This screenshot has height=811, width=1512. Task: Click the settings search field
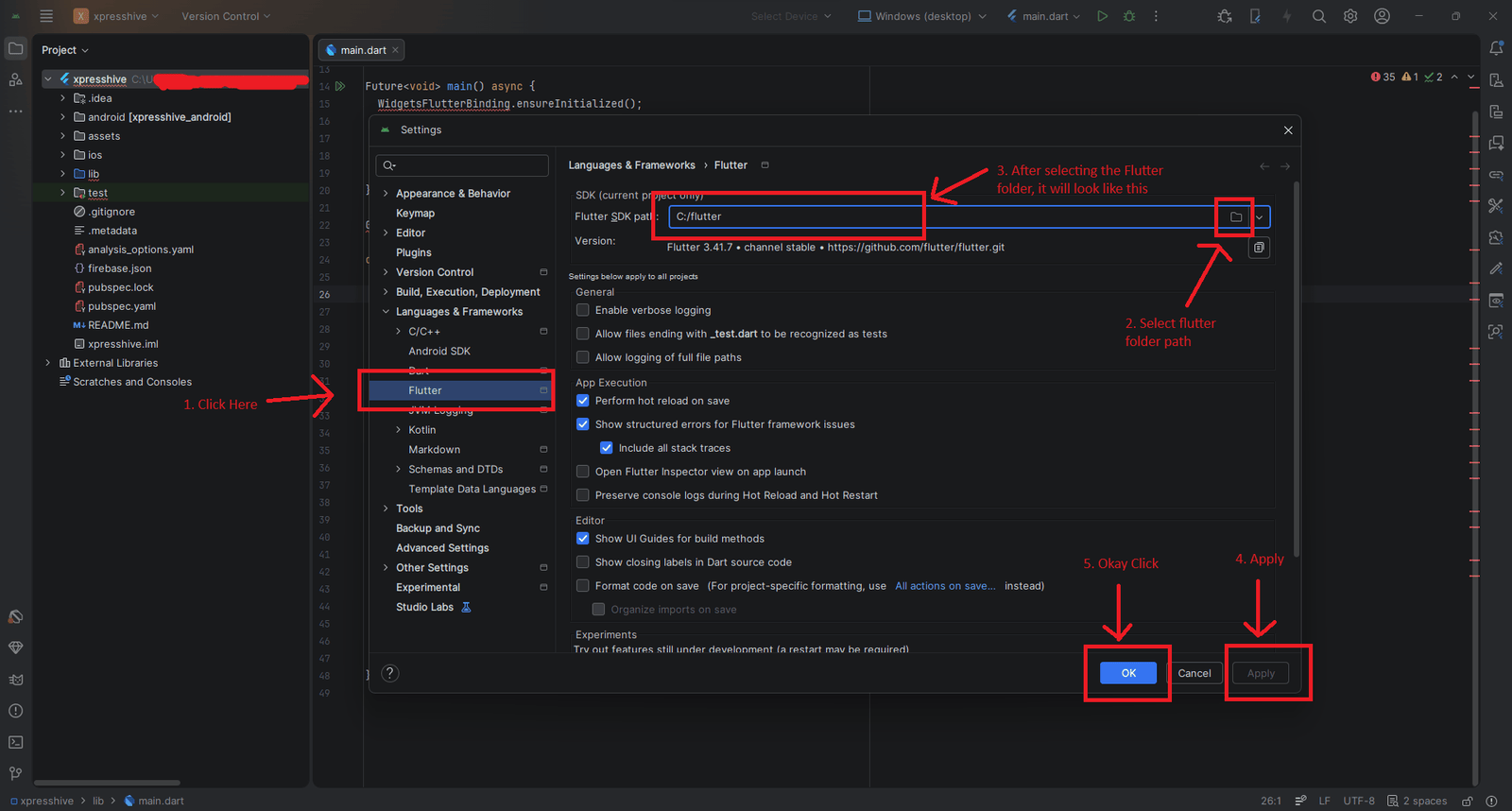(462, 165)
